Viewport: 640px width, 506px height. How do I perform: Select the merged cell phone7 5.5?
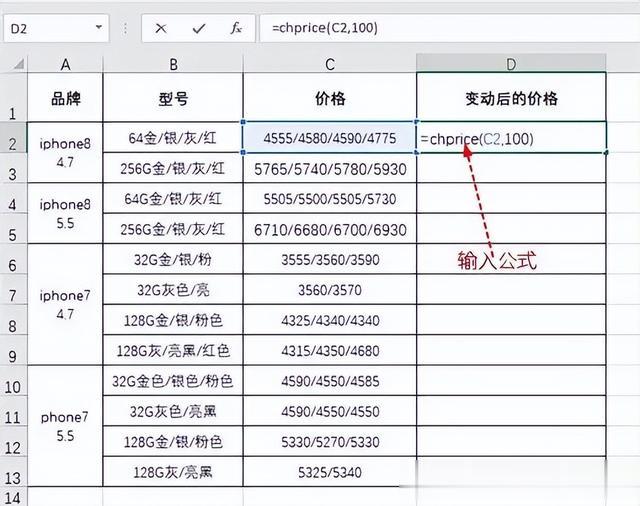coord(65,426)
